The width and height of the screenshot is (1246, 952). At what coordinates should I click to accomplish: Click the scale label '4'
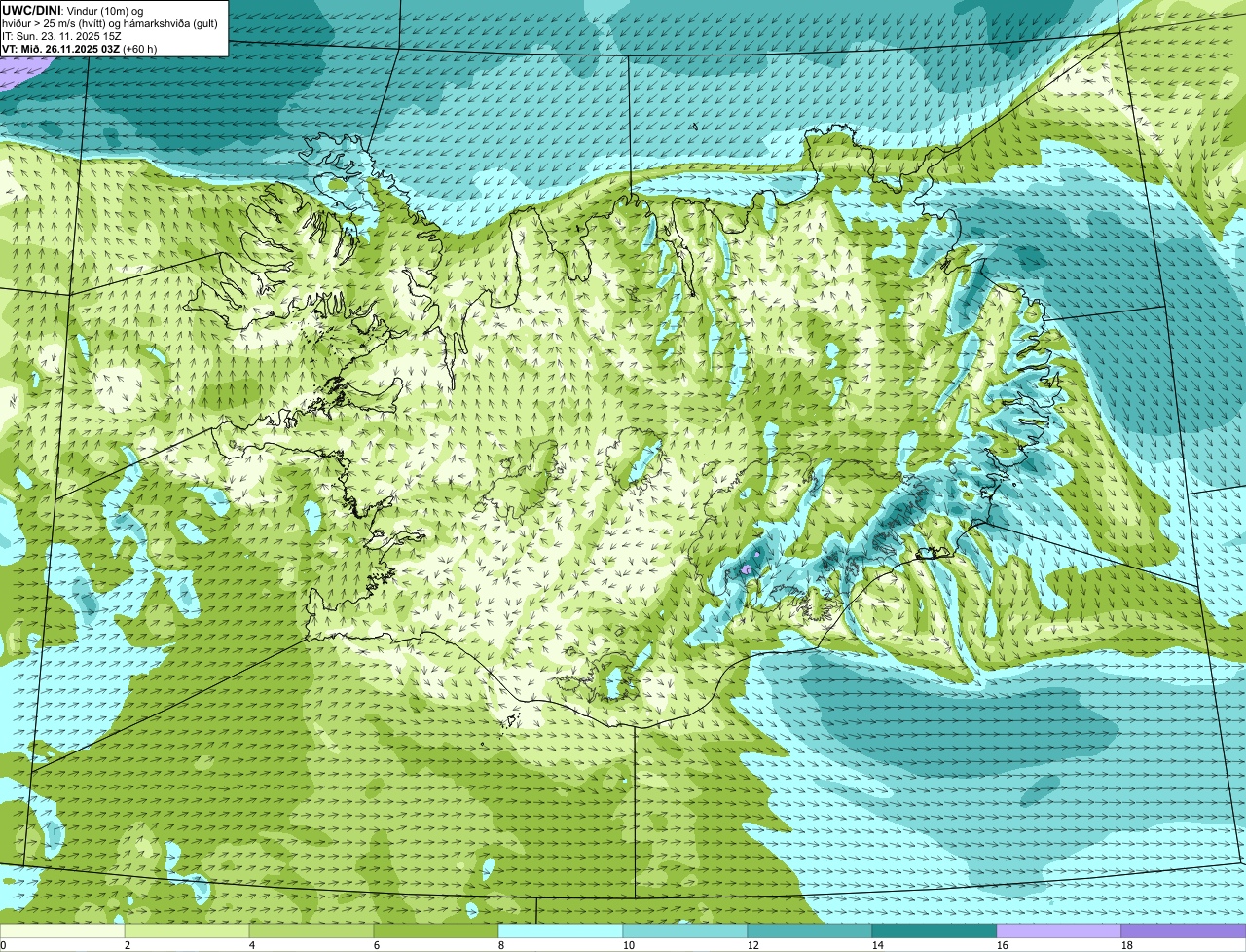(252, 945)
